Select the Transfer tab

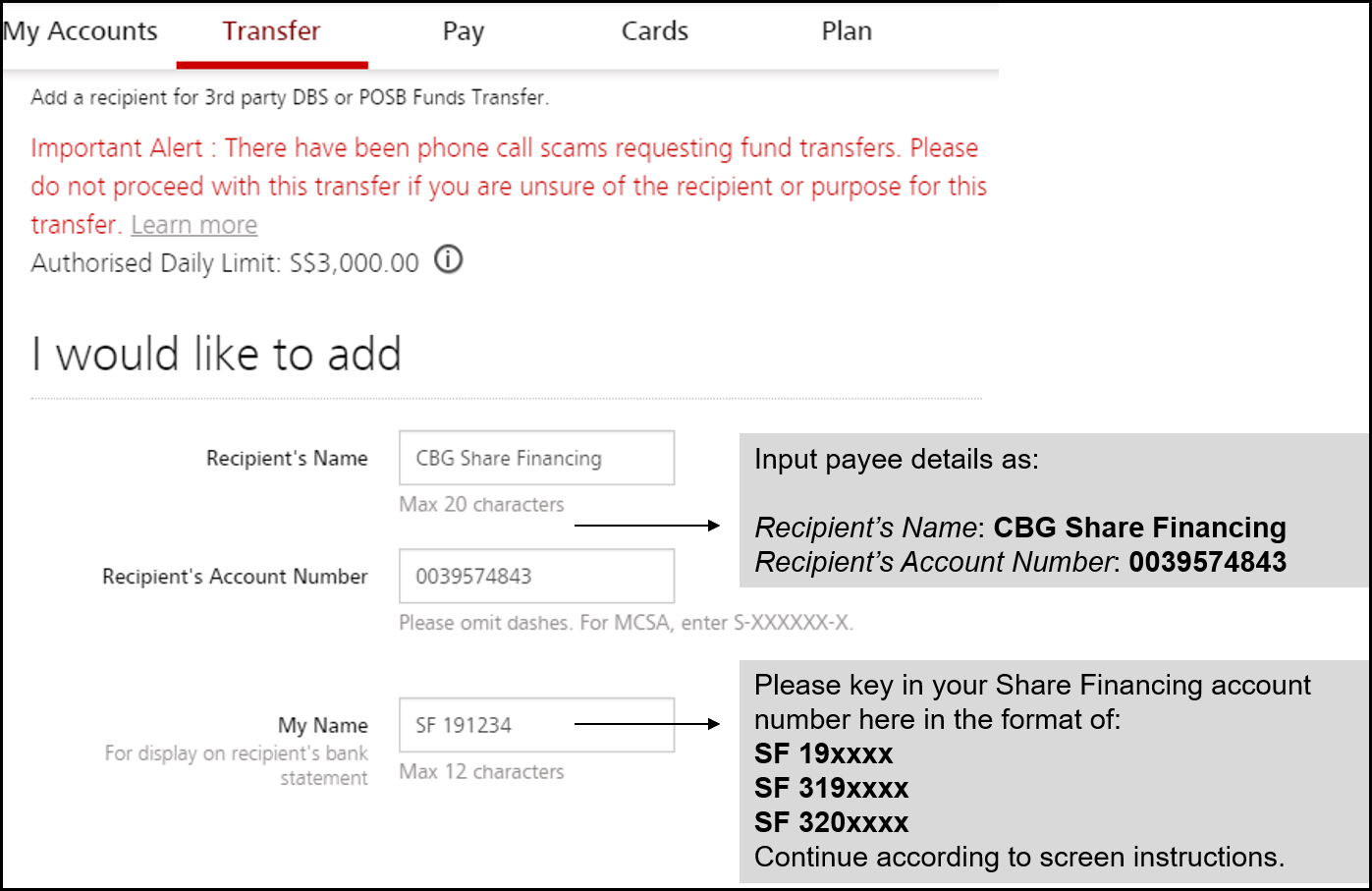coord(271,31)
